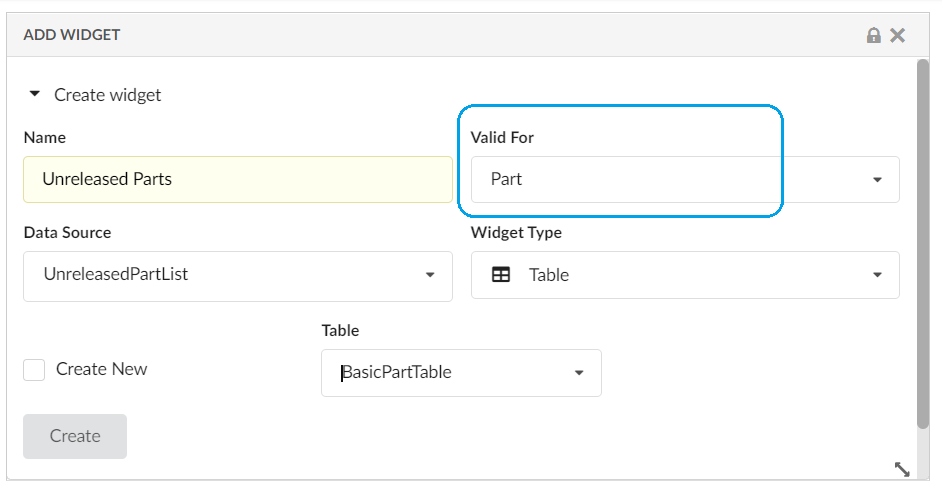Image resolution: width=942 pixels, height=499 pixels.
Task: Click the table grid icon in Widget Type
Action: 502,275
